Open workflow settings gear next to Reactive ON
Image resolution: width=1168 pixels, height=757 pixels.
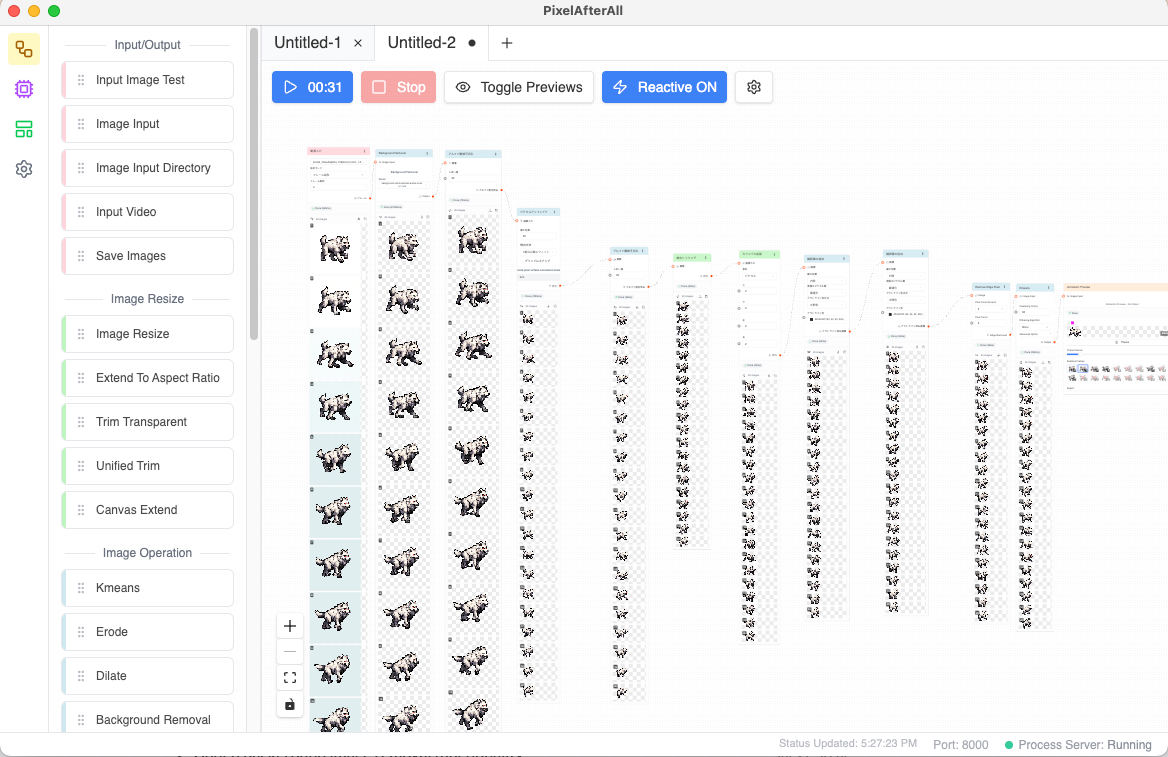(754, 87)
